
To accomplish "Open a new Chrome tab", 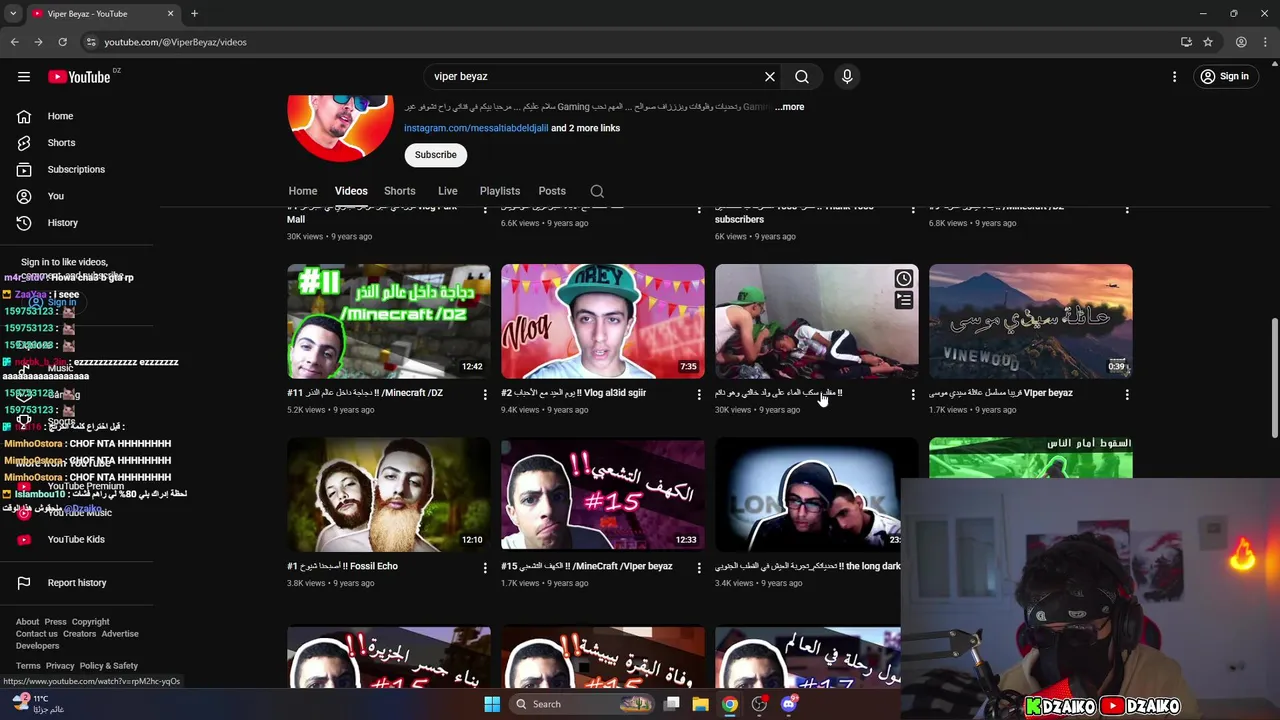I will pos(194,14).
